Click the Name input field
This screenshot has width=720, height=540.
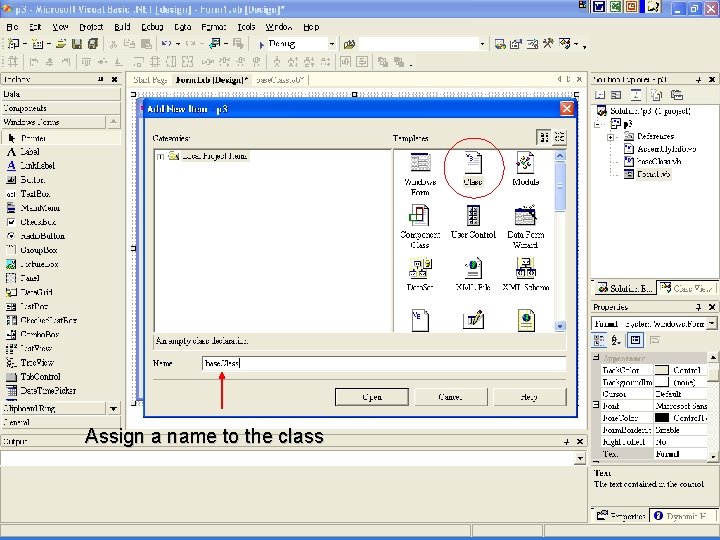pyautogui.click(x=384, y=363)
